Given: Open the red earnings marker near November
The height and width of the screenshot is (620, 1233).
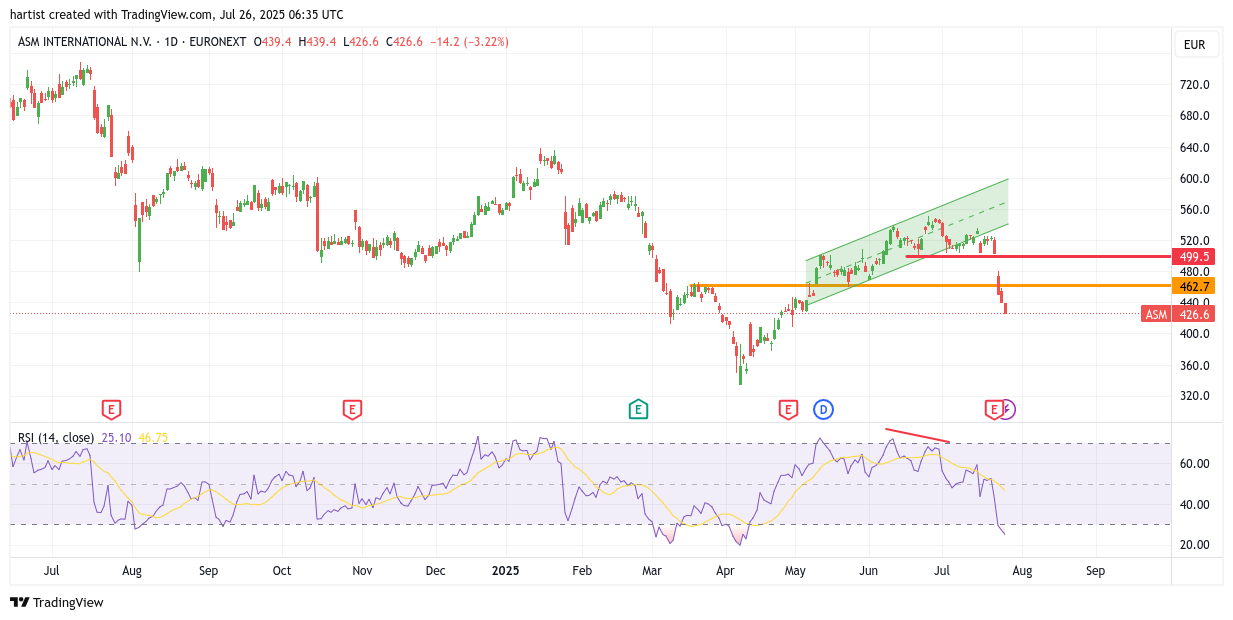Looking at the screenshot, I should pos(351,409).
